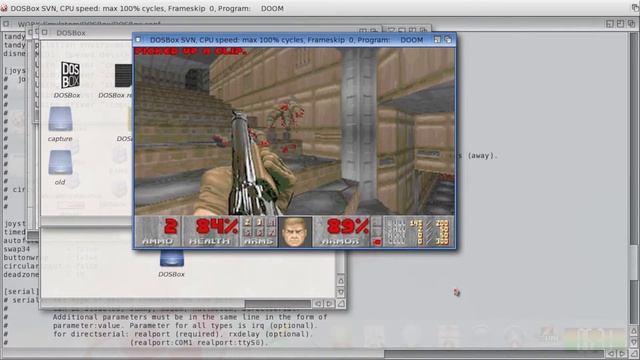The height and width of the screenshot is (360, 640).
Task: Open the capture drawer icon
Action: click(x=60, y=119)
